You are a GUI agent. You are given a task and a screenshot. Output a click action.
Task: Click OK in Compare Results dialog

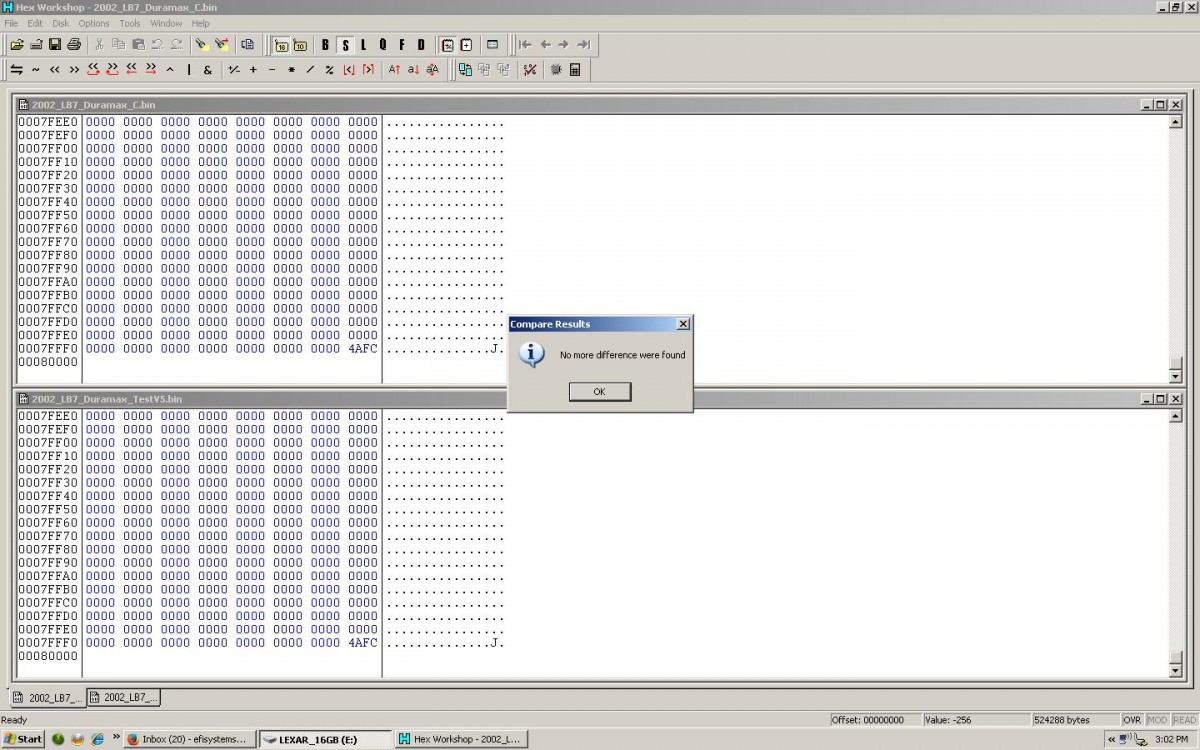(x=599, y=391)
